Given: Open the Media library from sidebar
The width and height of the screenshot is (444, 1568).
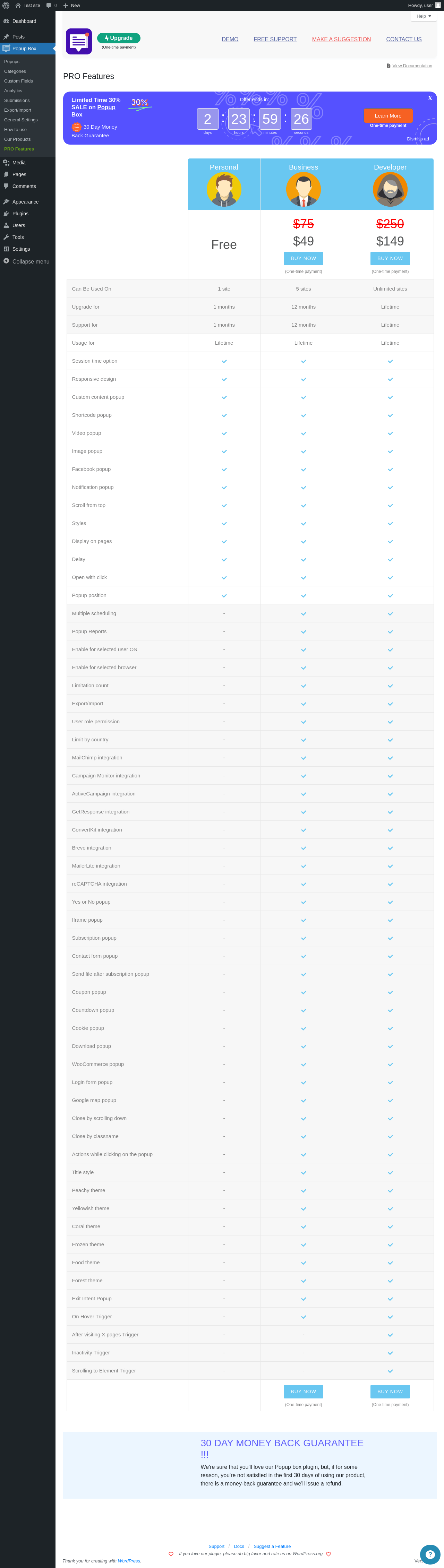Looking at the screenshot, I should pos(19,163).
